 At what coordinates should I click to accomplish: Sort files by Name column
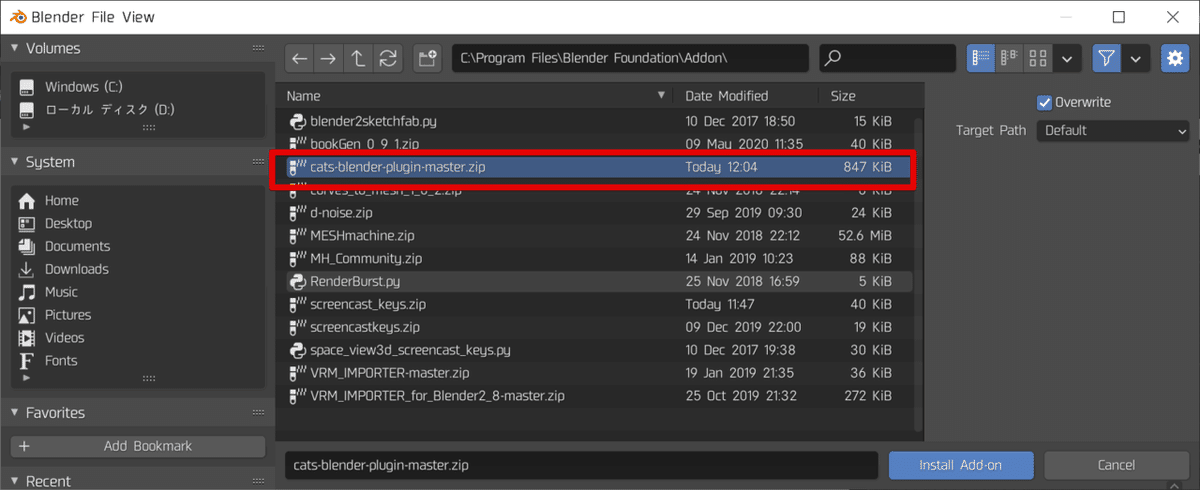475,96
